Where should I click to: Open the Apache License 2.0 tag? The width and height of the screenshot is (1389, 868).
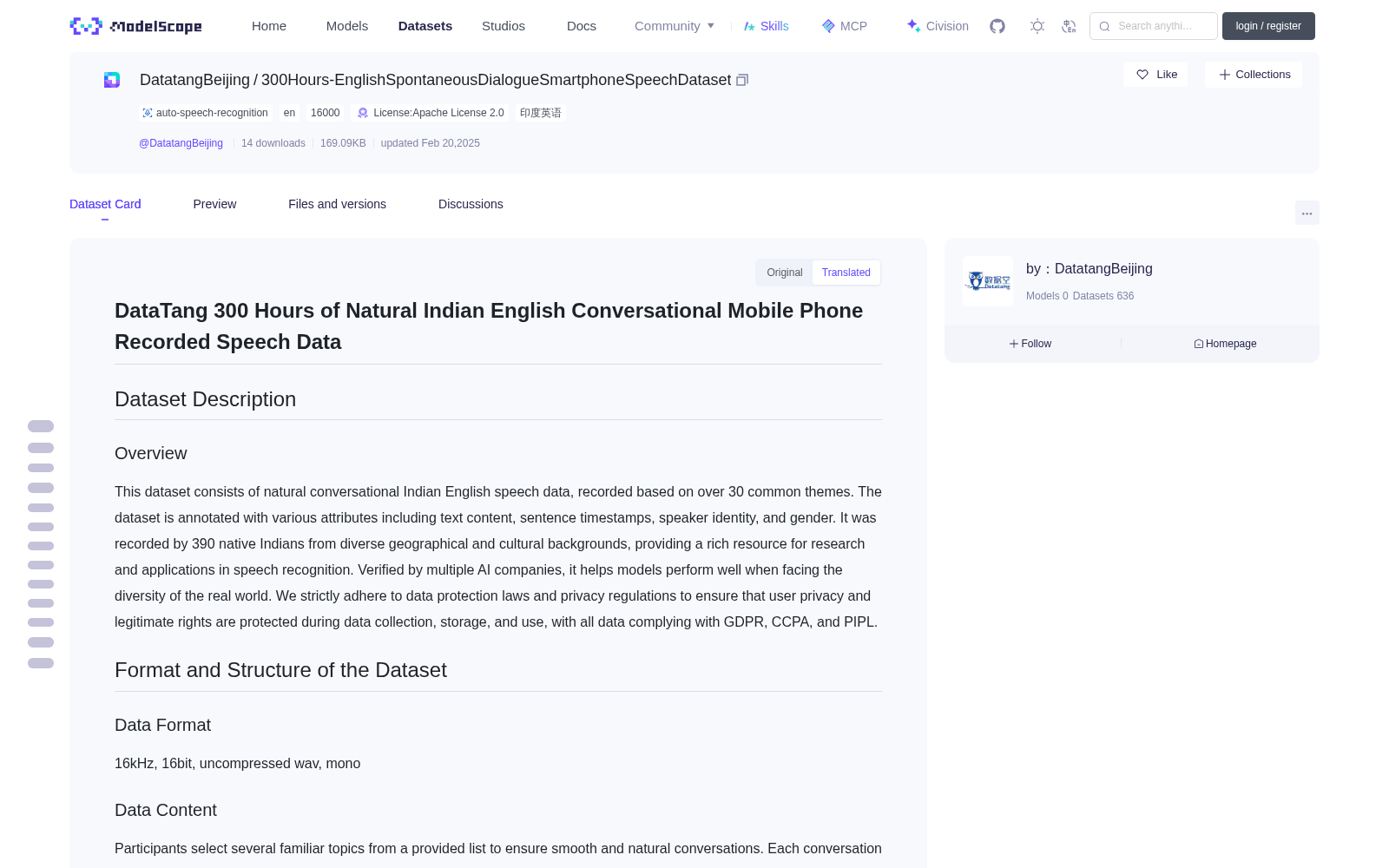click(x=431, y=113)
